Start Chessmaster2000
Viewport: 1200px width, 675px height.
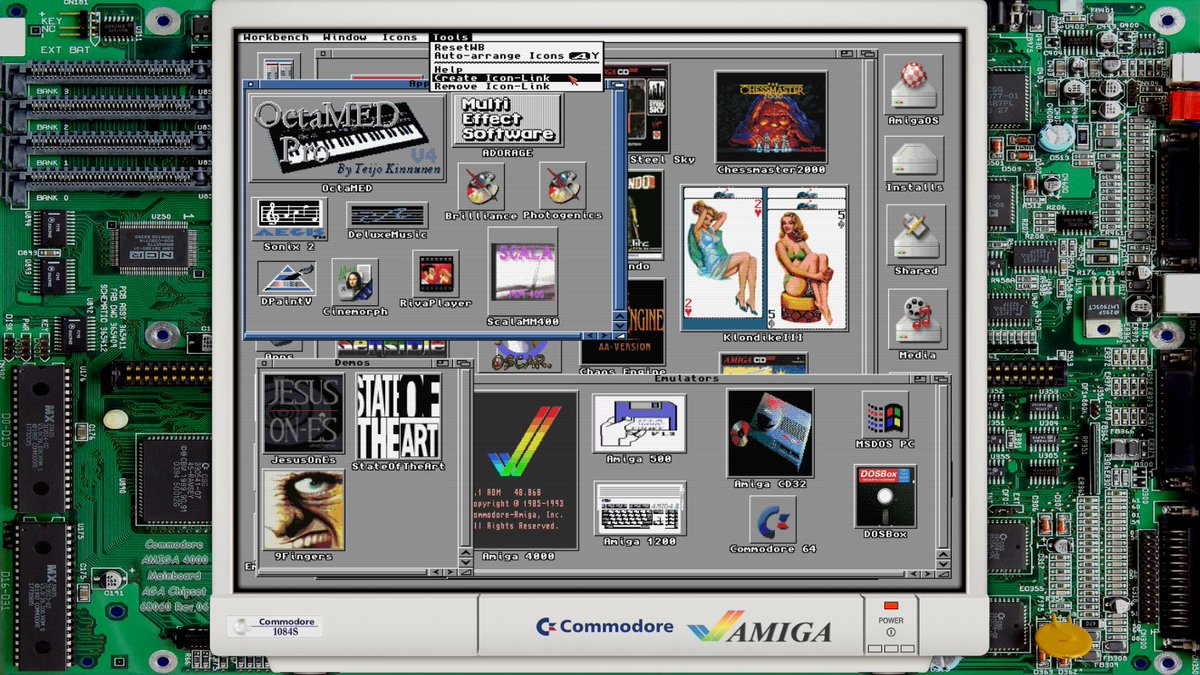click(x=770, y=115)
